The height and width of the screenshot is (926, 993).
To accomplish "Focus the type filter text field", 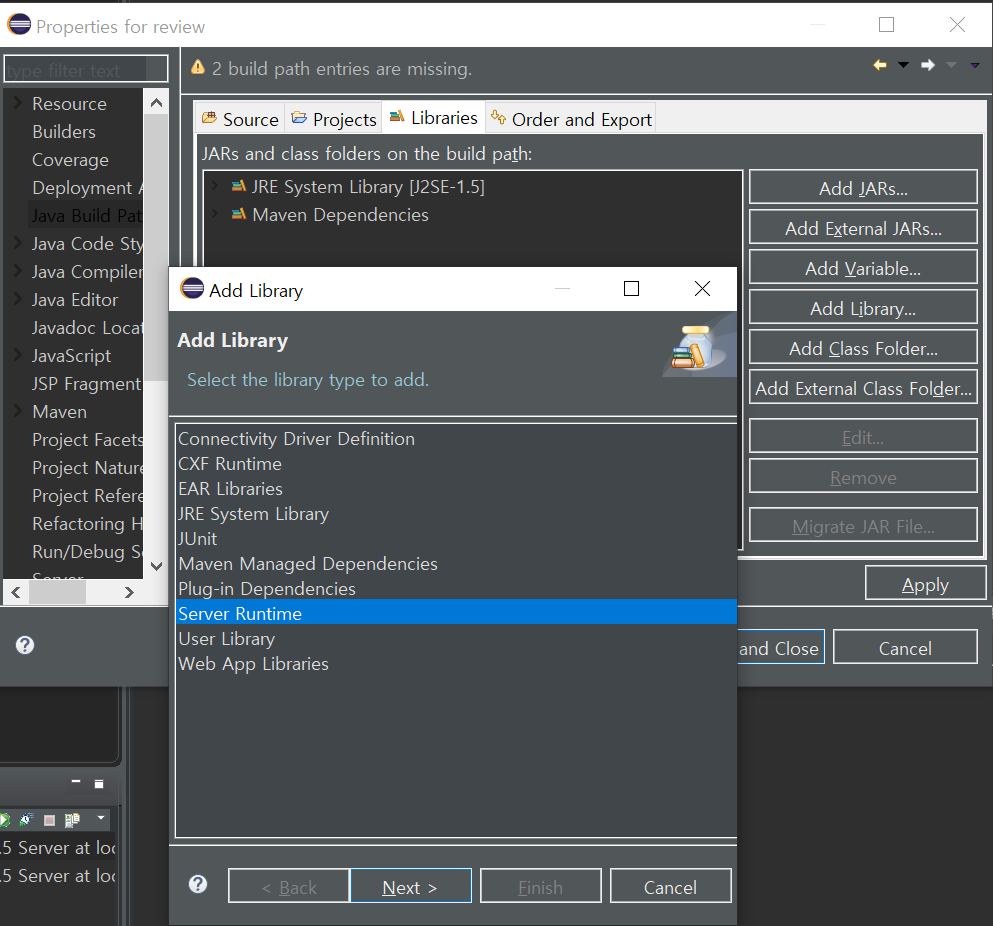I will pyautogui.click(x=85, y=69).
